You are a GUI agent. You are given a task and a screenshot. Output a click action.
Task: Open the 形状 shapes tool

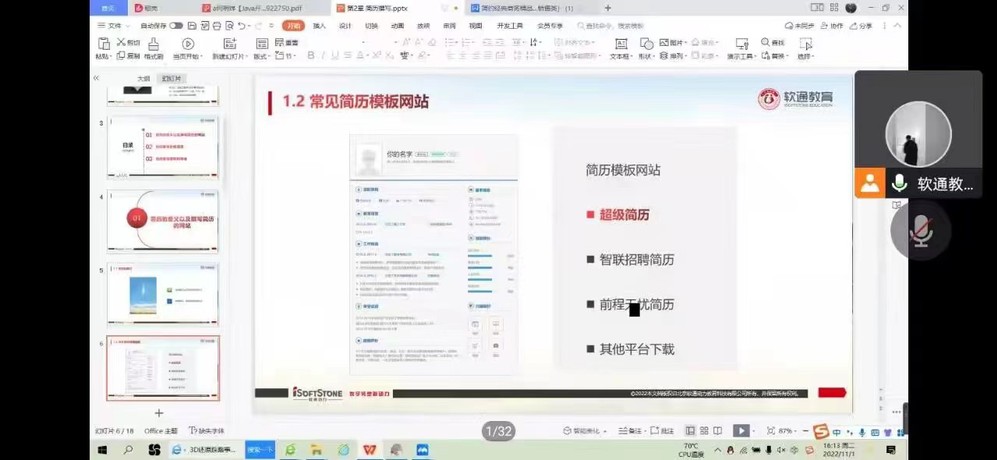pos(646,44)
